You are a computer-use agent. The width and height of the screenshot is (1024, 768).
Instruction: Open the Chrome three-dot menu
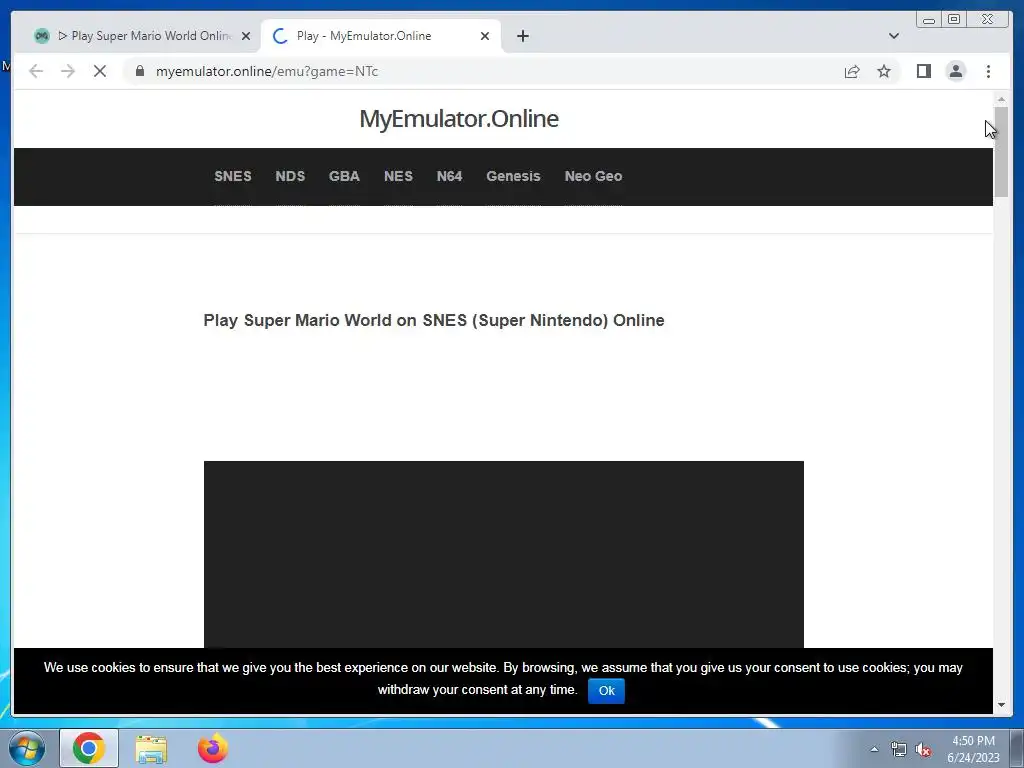coord(988,71)
